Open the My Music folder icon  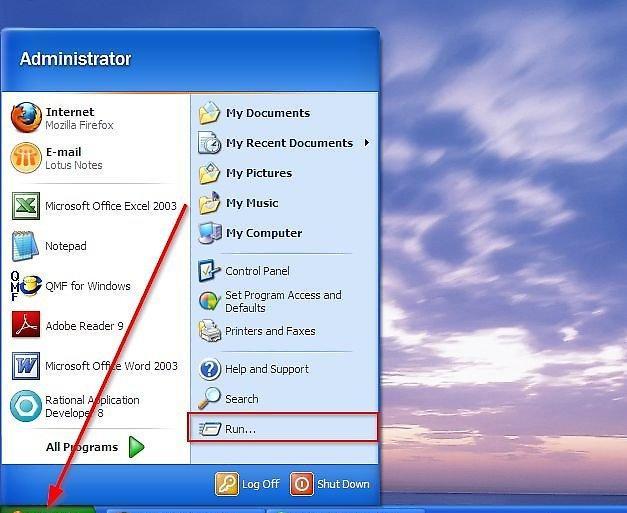click(210, 203)
